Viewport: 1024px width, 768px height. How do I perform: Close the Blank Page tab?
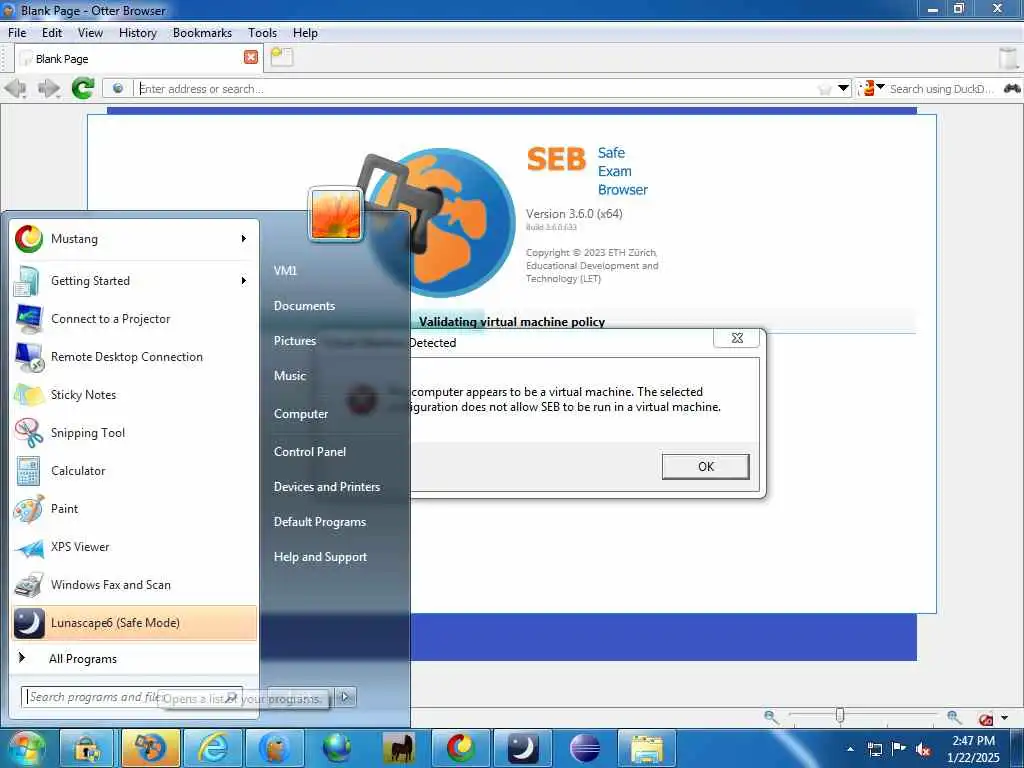point(251,57)
